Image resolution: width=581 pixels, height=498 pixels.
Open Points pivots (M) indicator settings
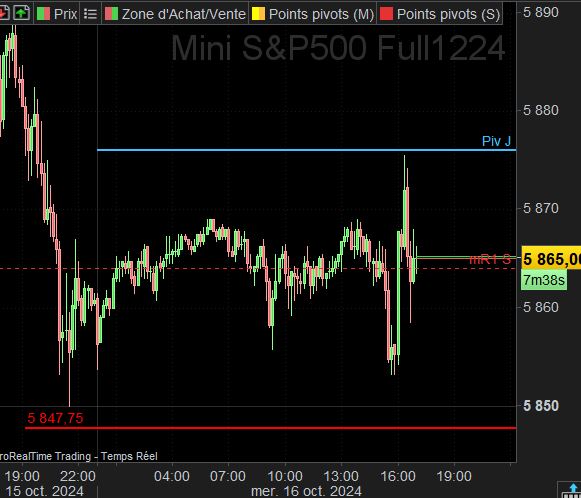point(321,14)
